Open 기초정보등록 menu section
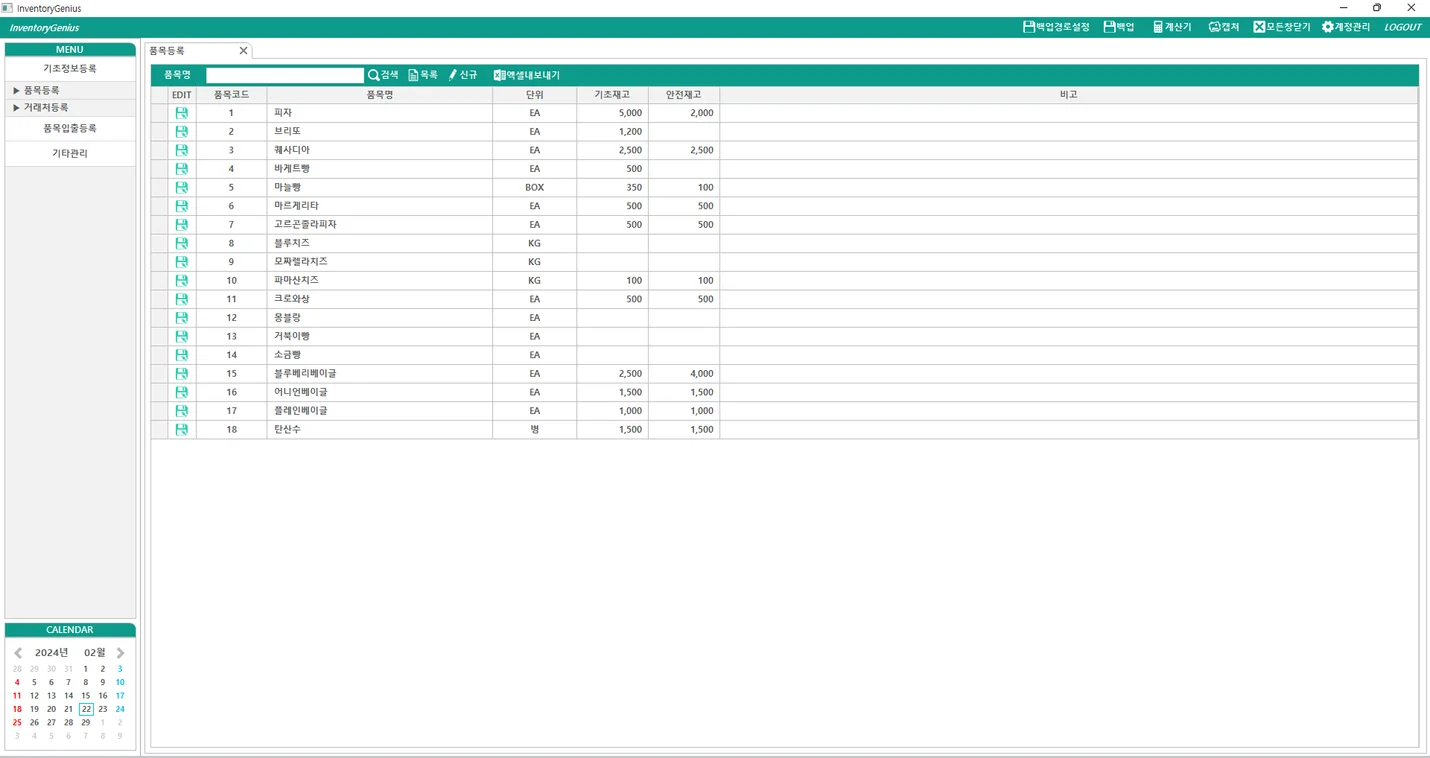 [70, 69]
